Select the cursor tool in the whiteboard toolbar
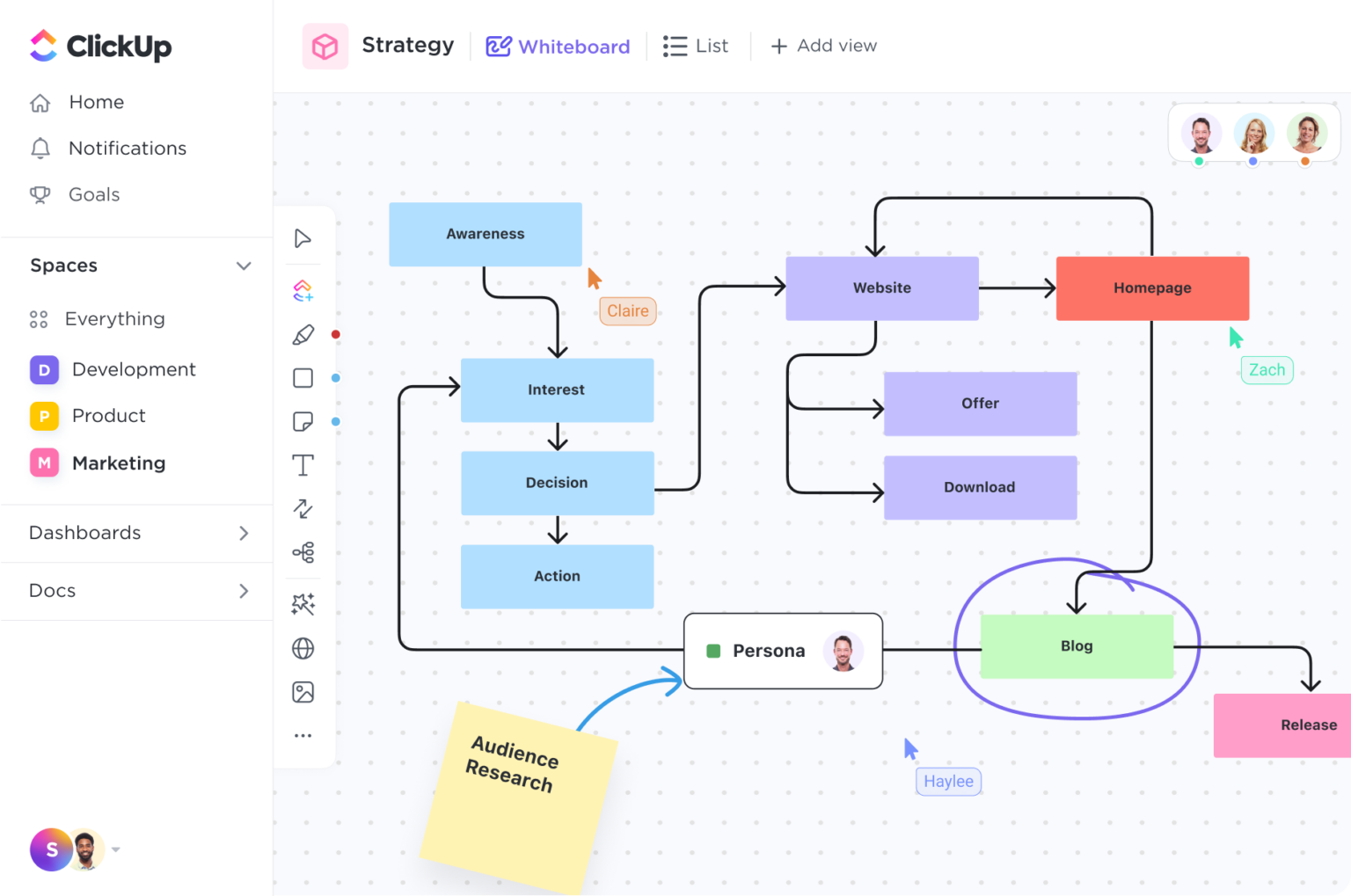 coord(303,237)
